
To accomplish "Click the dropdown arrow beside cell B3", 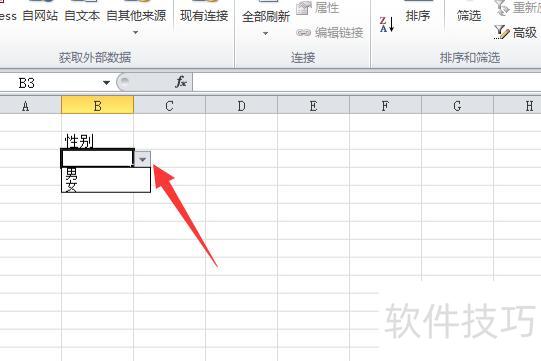I will click(142, 159).
